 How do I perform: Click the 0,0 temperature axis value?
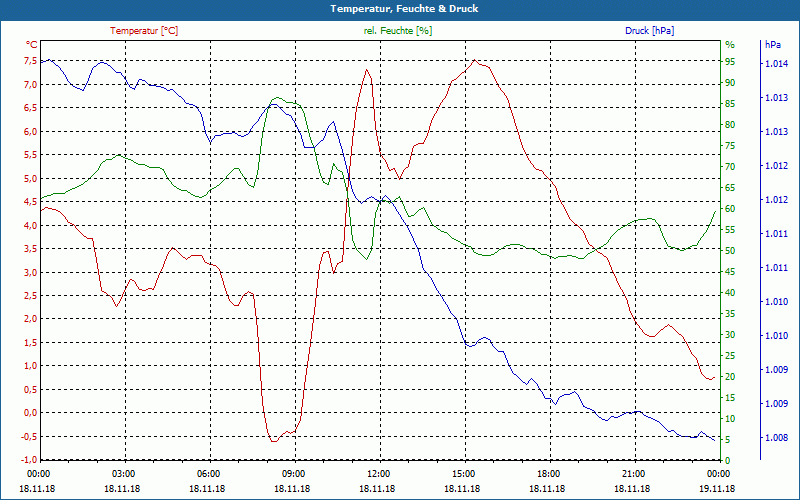pyautogui.click(x=30, y=413)
